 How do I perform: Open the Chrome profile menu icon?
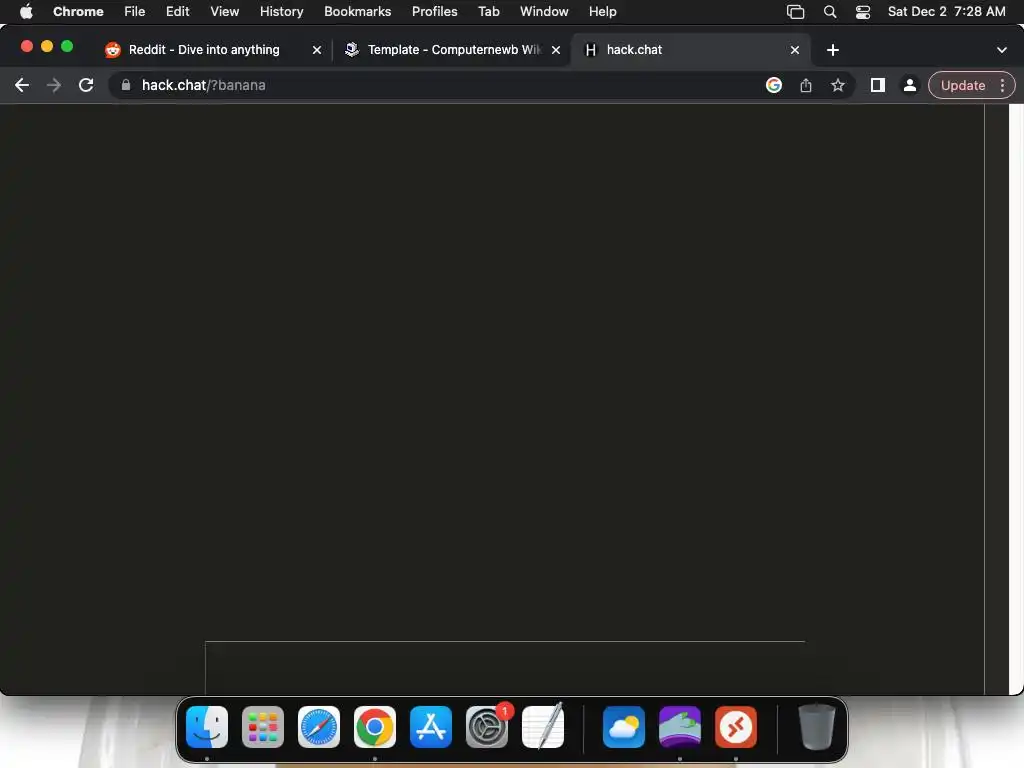pos(909,85)
